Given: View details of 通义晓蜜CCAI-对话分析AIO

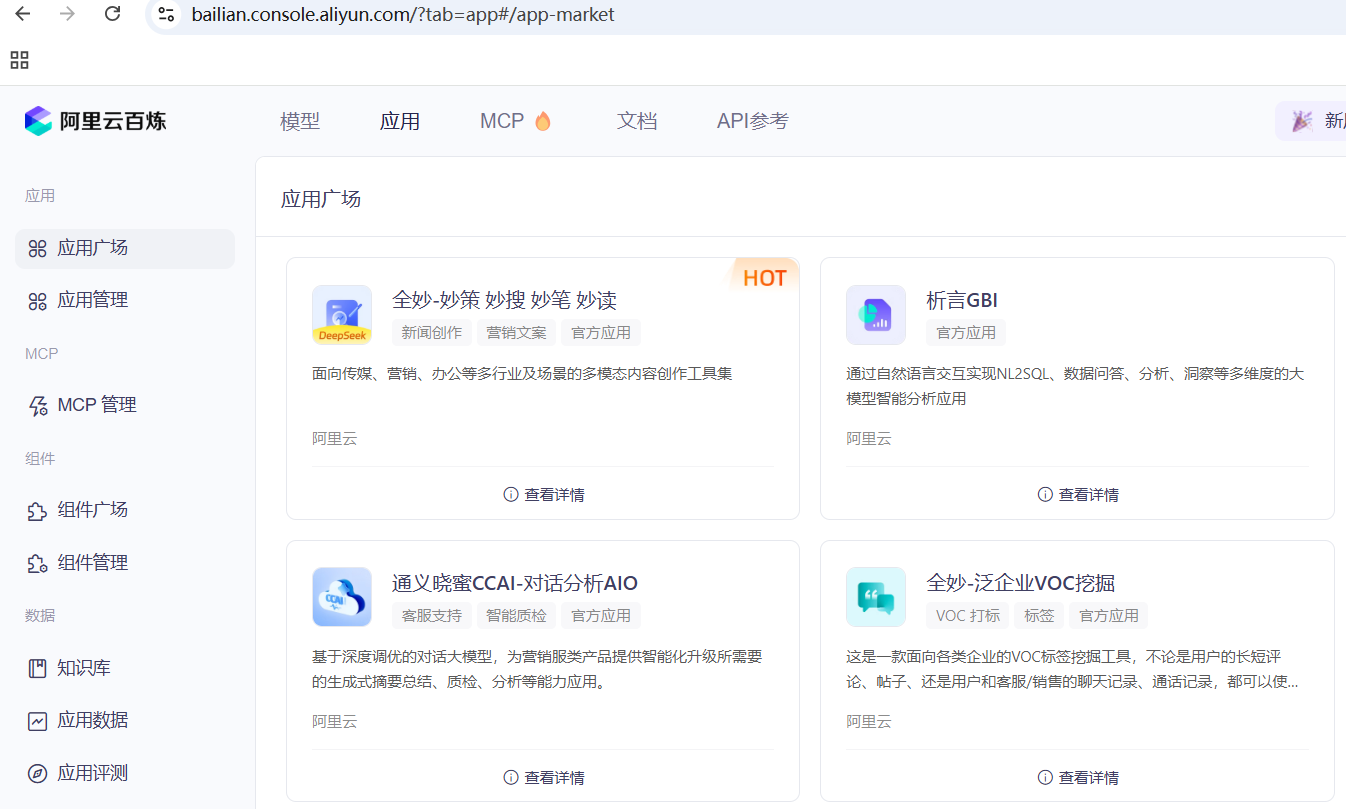Looking at the screenshot, I should pos(544,777).
